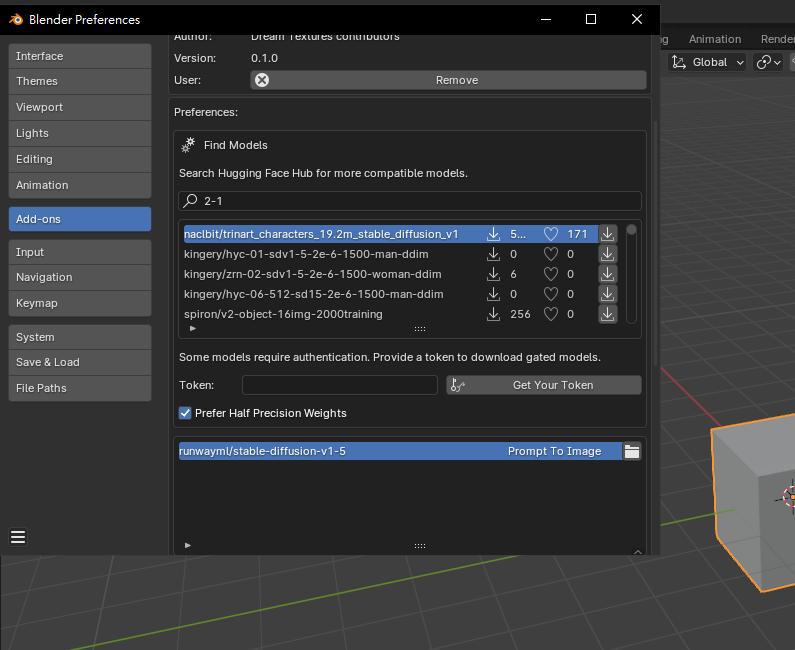Open the Global orientation dropdown
795x650 pixels.
click(x=708, y=62)
